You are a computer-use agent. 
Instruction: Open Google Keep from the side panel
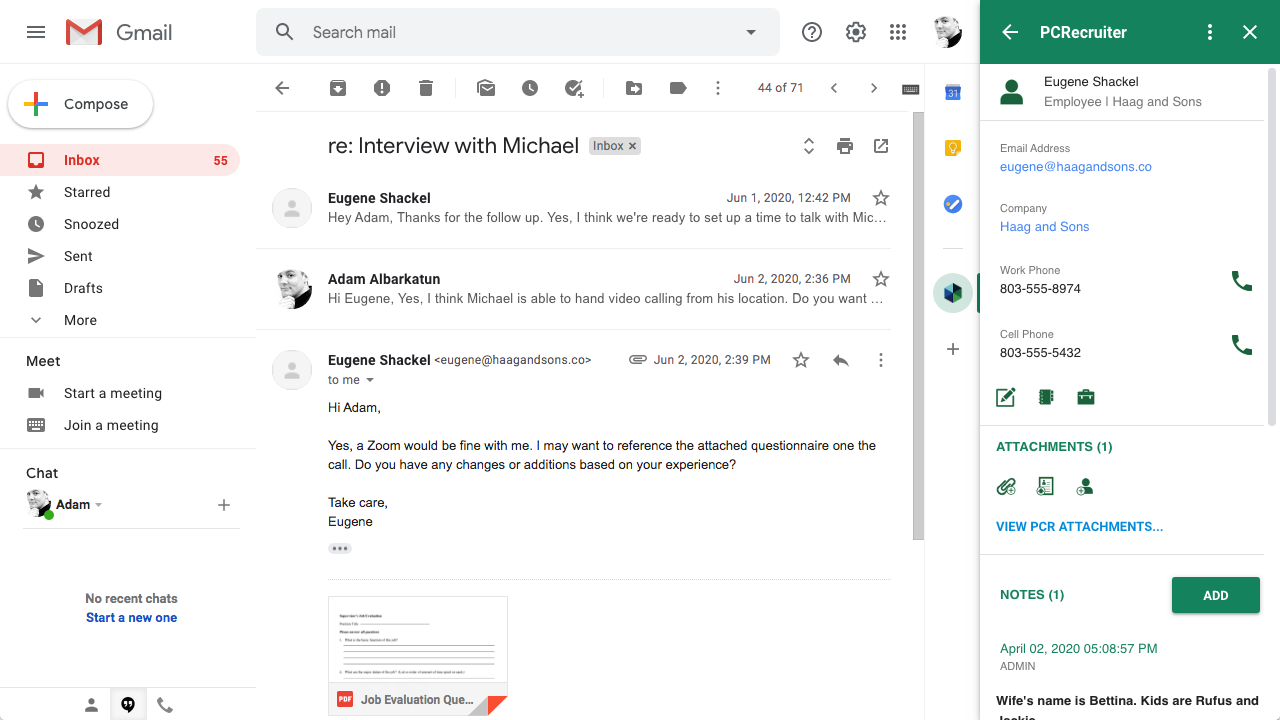pyautogui.click(x=952, y=147)
